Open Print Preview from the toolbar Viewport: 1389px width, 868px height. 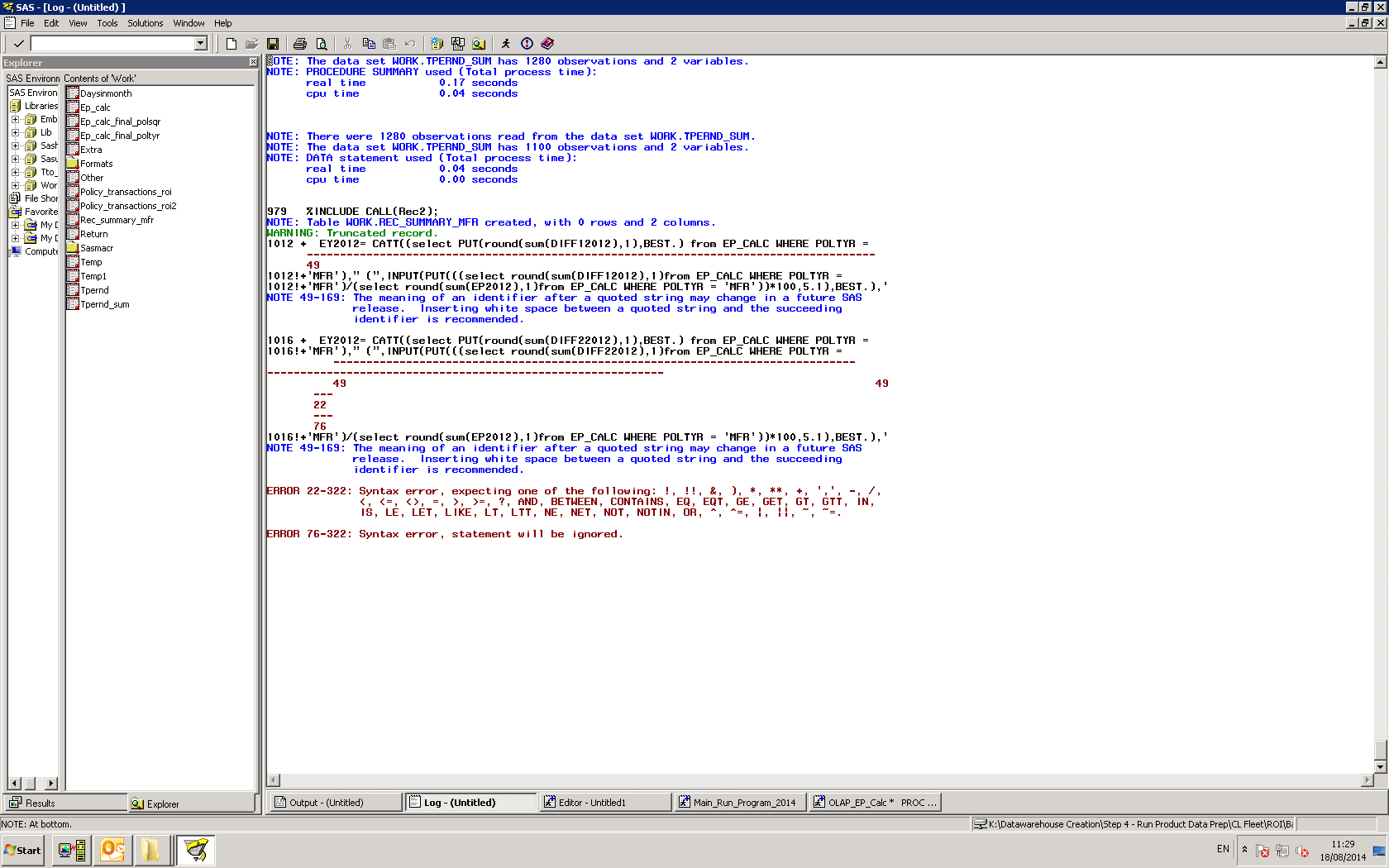(321, 44)
